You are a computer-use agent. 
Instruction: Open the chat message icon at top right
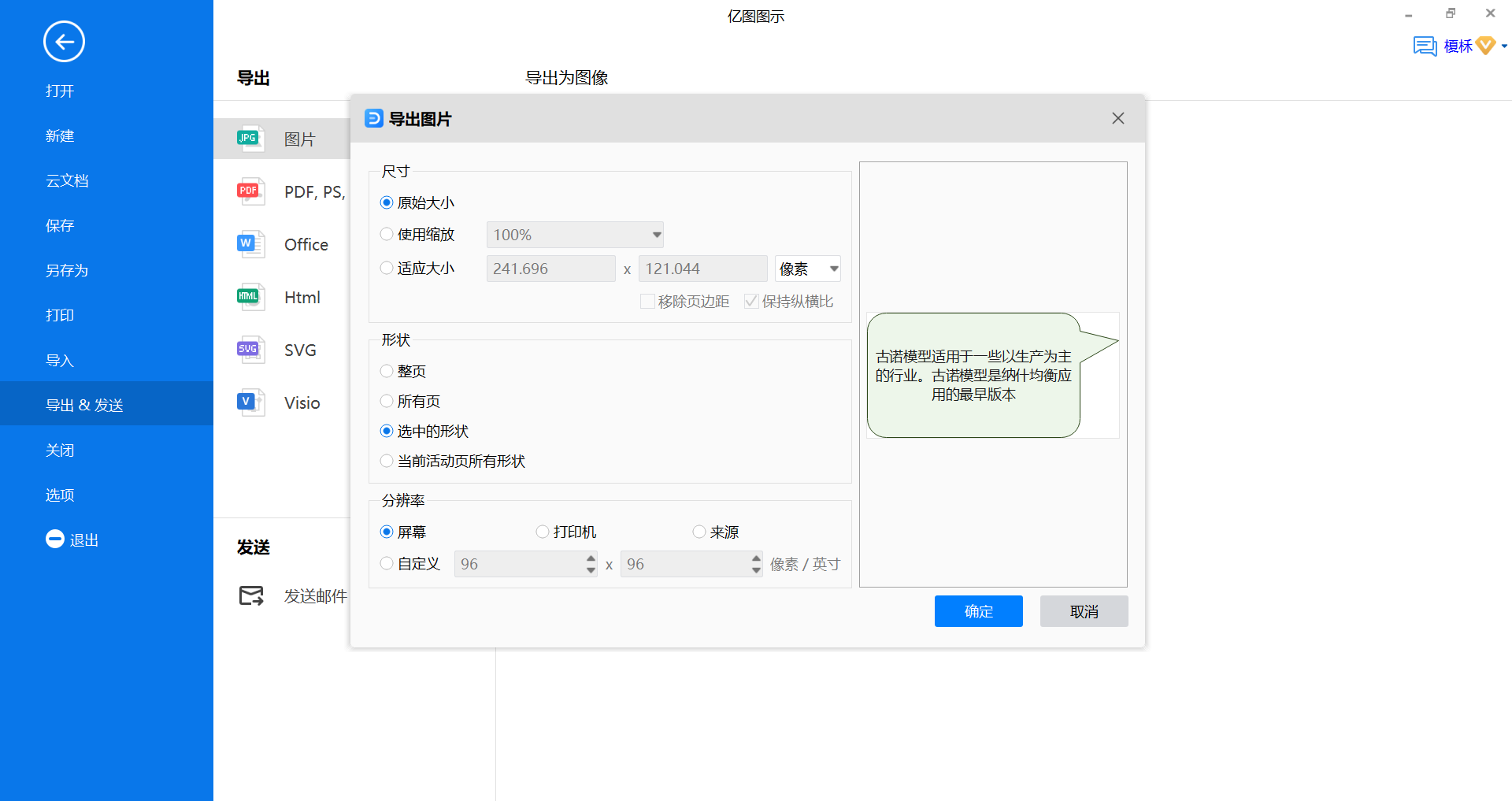point(1425,46)
